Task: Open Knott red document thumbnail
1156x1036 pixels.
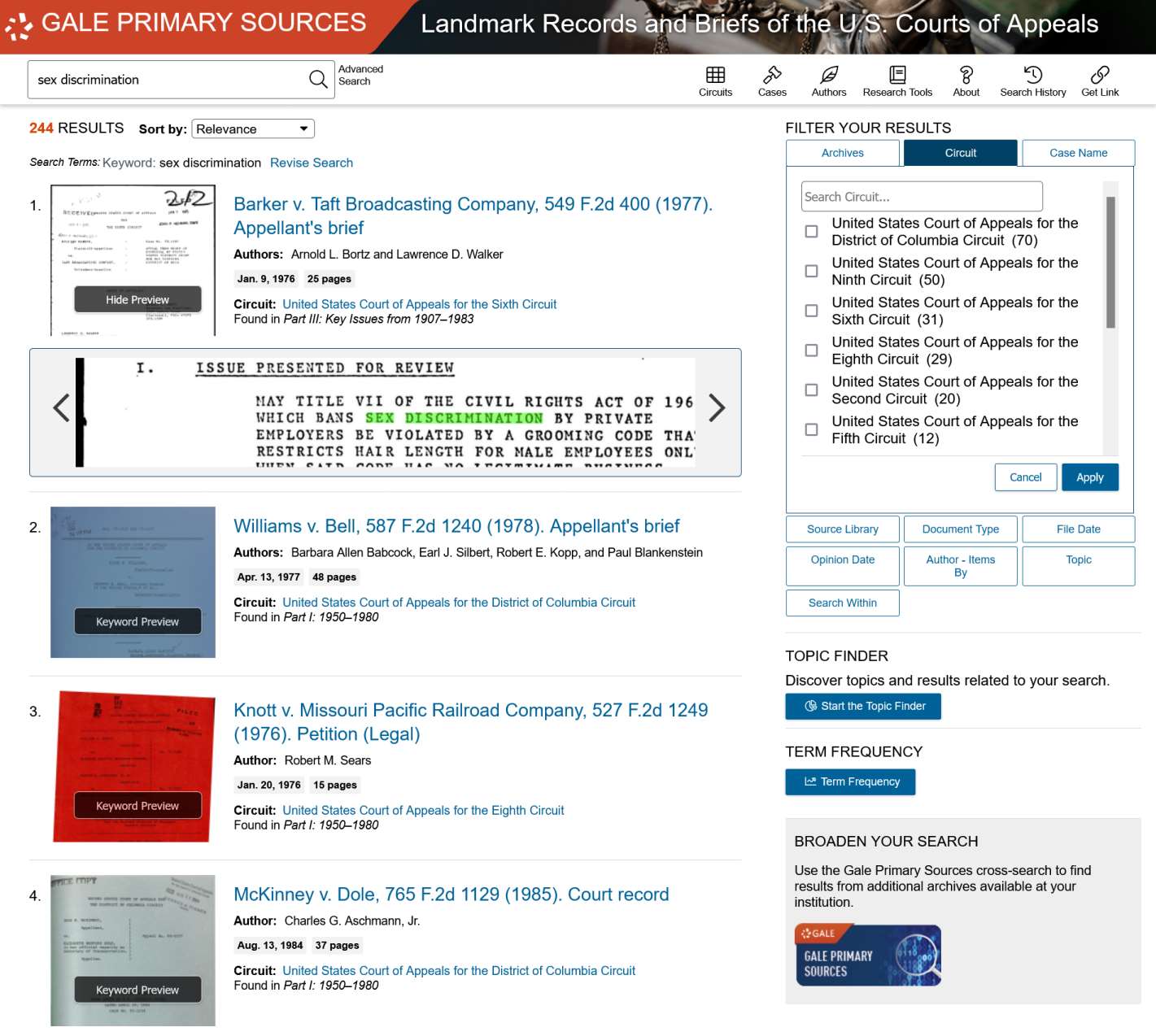Action: pyautogui.click(x=133, y=767)
